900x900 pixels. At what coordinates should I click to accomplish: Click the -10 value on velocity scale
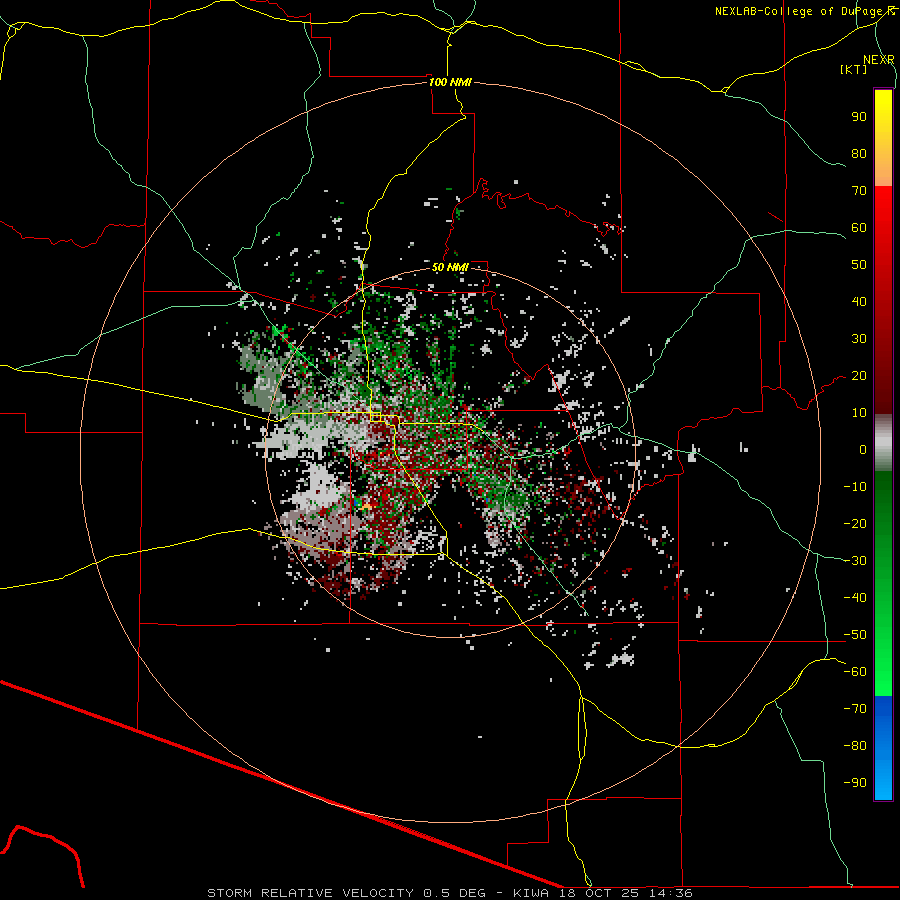click(855, 487)
